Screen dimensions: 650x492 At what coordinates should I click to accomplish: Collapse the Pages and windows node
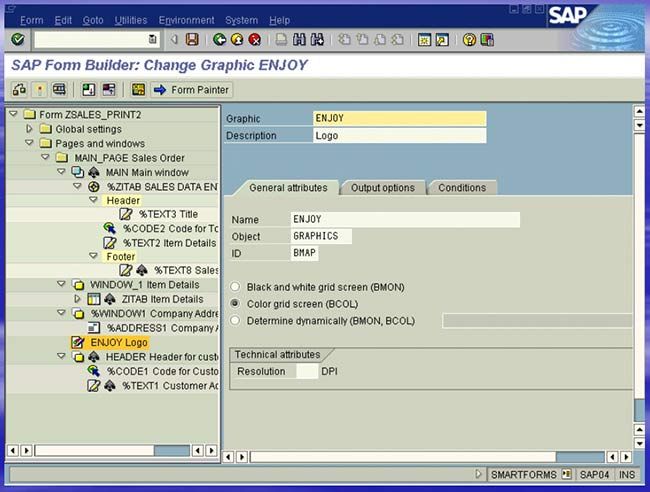pyautogui.click(x=29, y=143)
